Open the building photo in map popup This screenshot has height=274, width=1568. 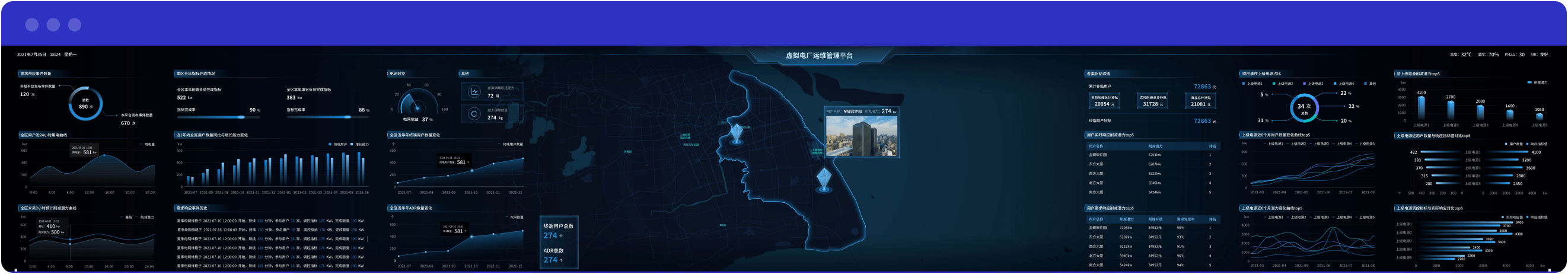pos(861,136)
